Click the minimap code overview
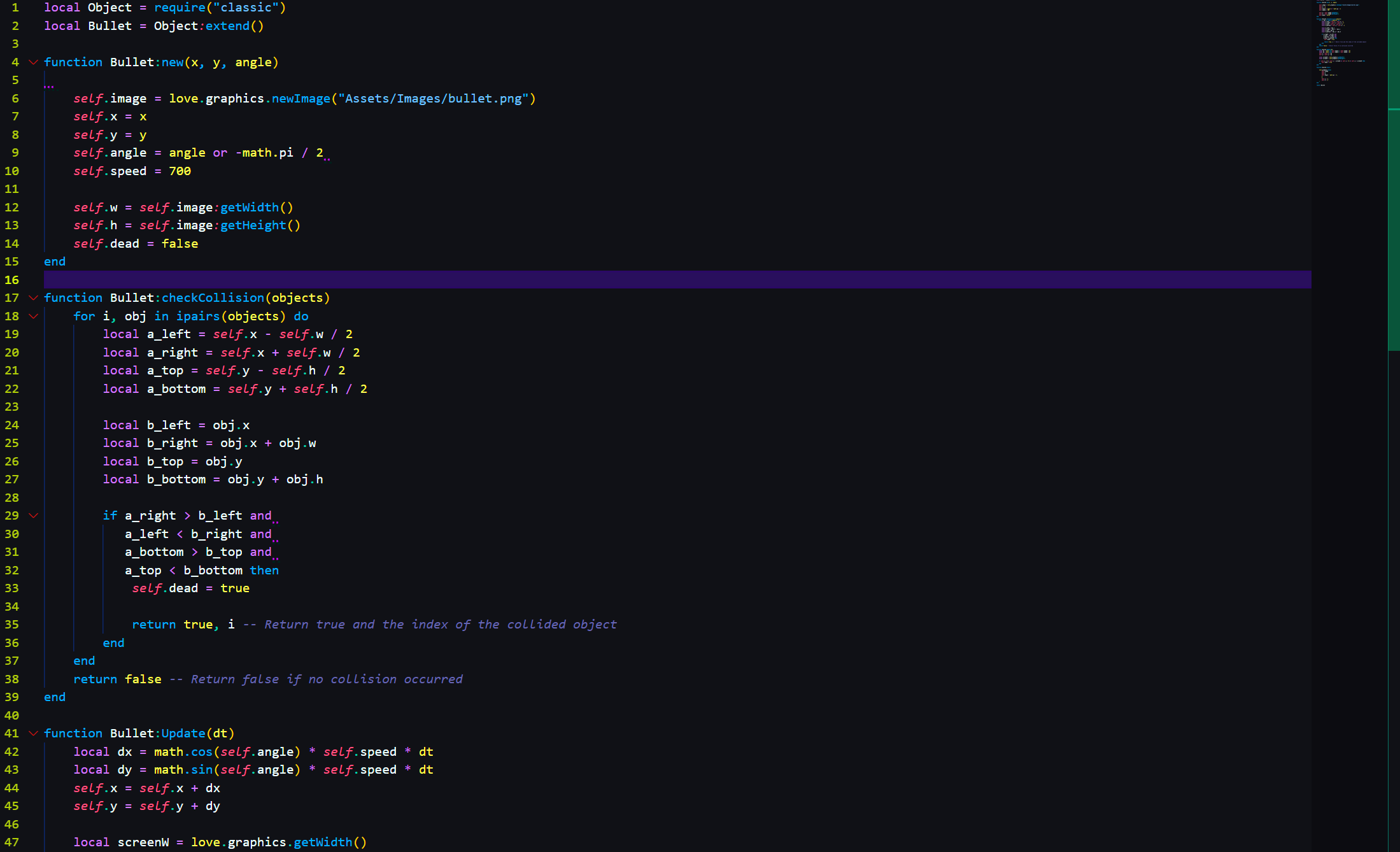The image size is (1400, 852). (x=1348, y=45)
